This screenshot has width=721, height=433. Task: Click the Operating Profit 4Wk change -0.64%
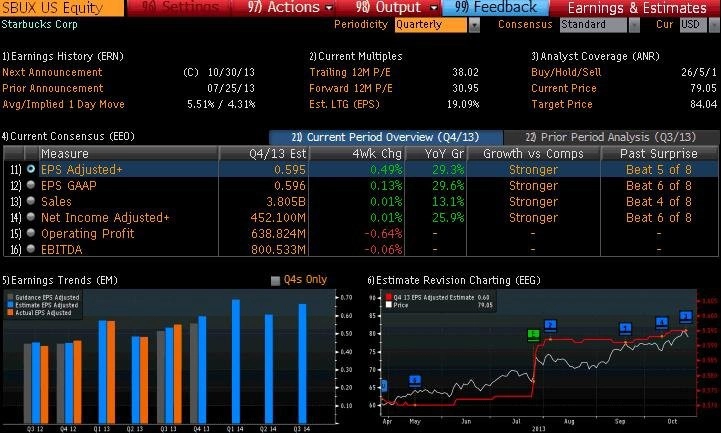point(383,234)
